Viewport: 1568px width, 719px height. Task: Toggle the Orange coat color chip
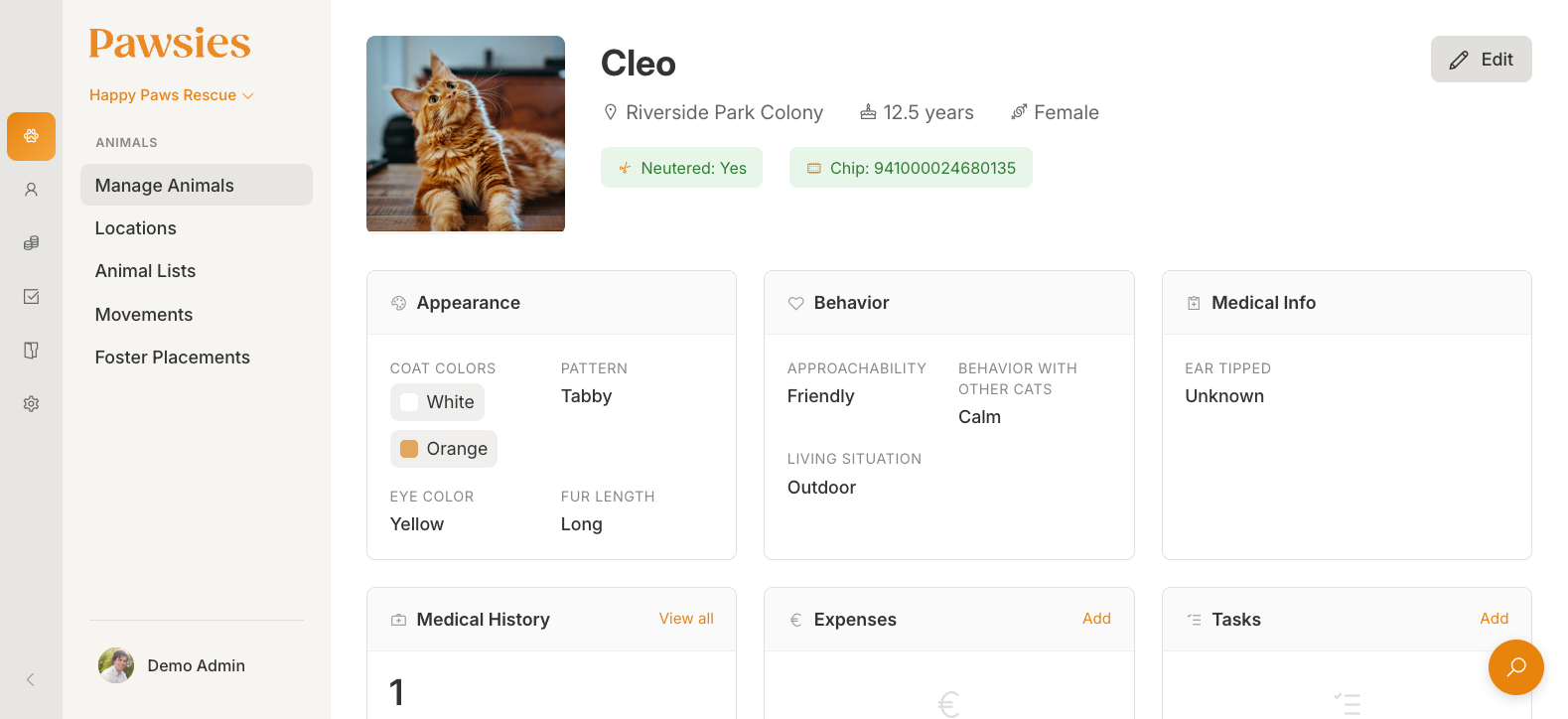(443, 449)
